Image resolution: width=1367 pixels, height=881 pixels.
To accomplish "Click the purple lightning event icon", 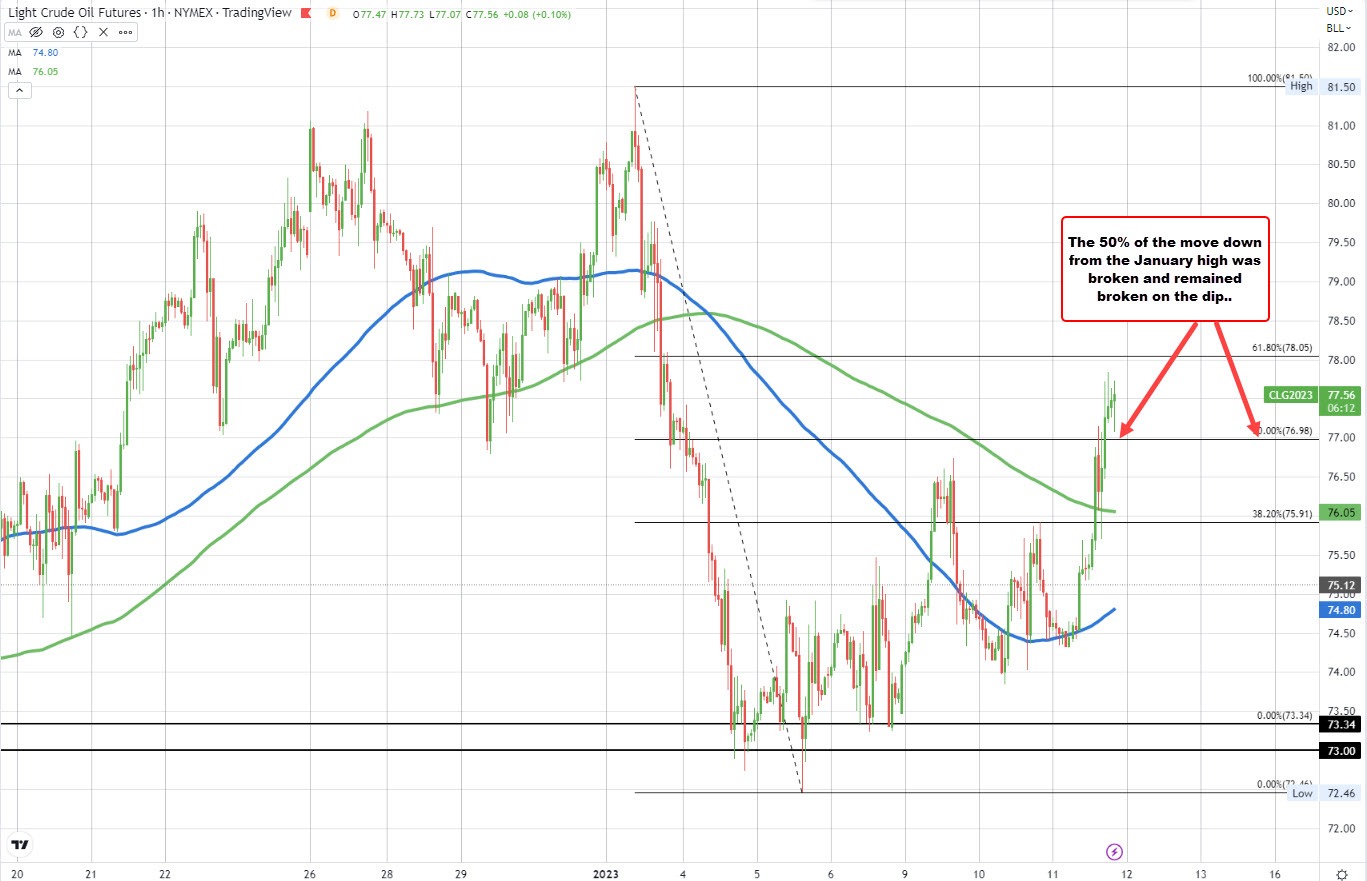I will coord(1116,851).
